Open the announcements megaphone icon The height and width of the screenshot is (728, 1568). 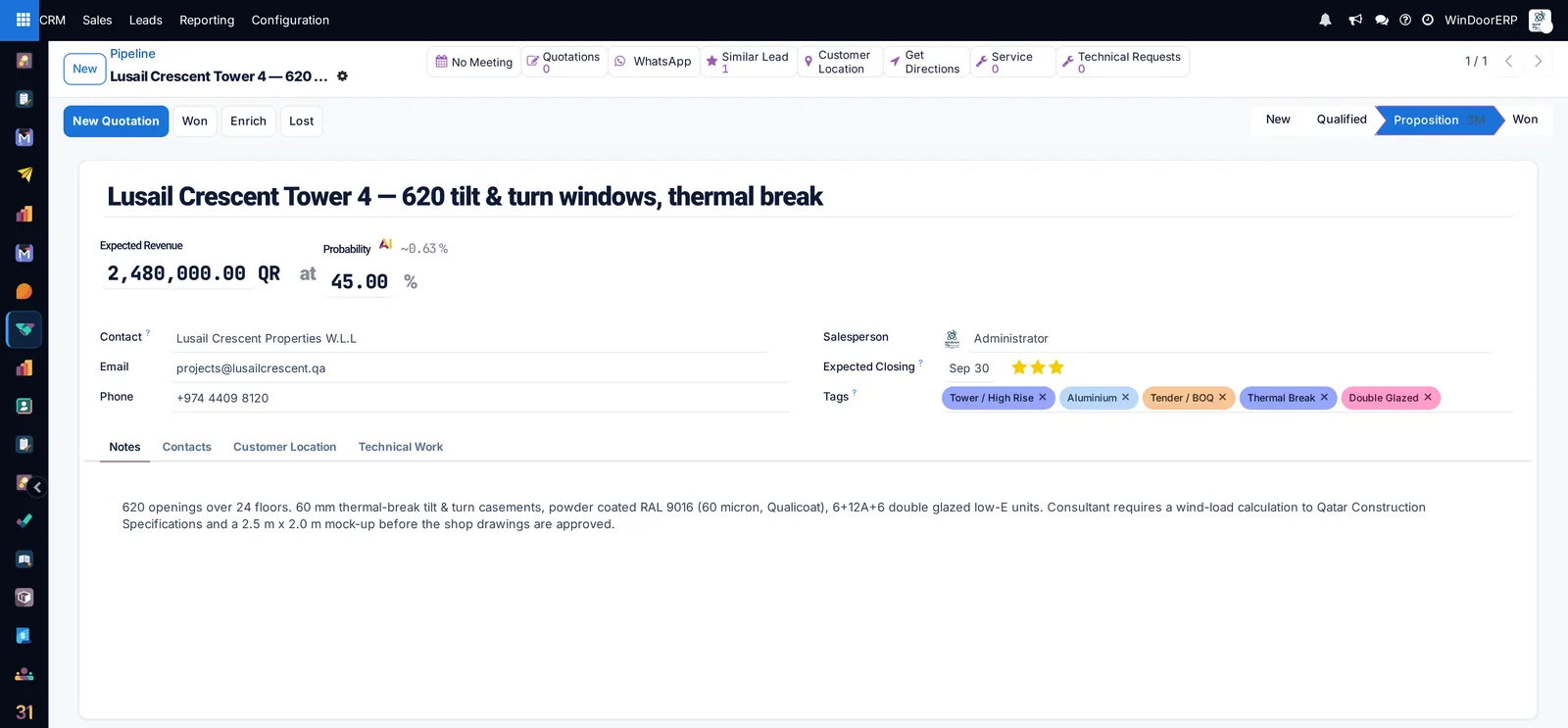coord(1355,20)
